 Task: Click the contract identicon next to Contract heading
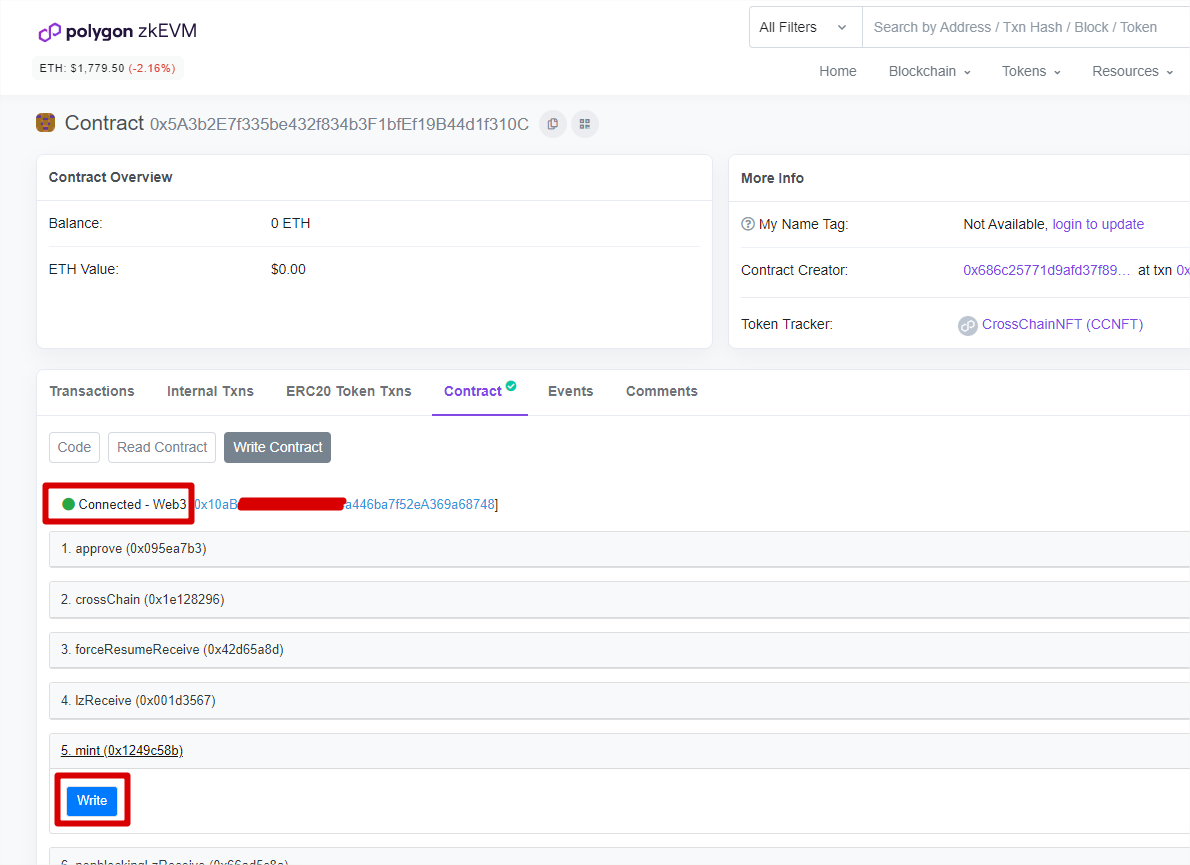click(x=46, y=123)
